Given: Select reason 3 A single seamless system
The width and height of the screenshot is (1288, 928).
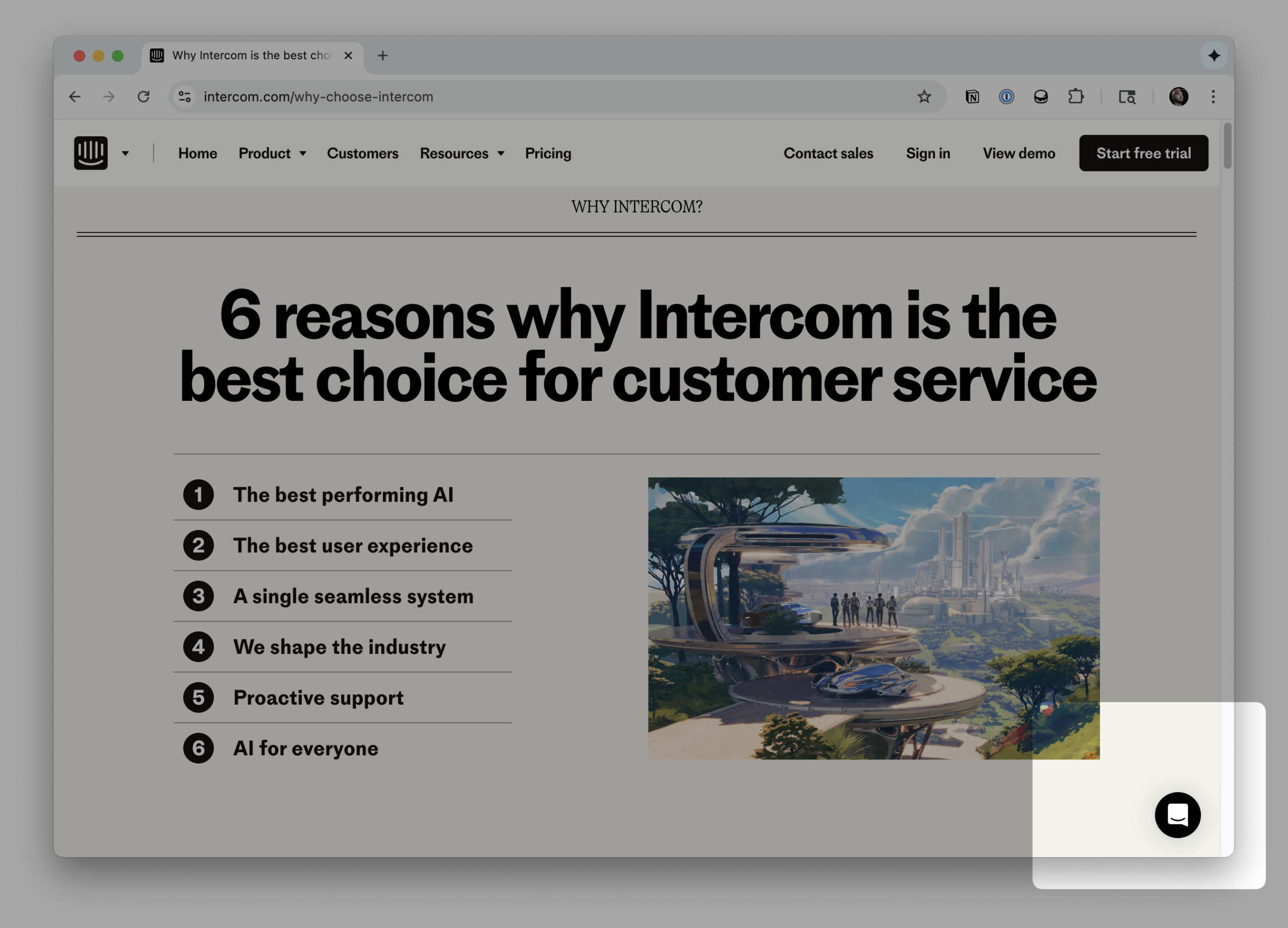Looking at the screenshot, I should click(343, 596).
